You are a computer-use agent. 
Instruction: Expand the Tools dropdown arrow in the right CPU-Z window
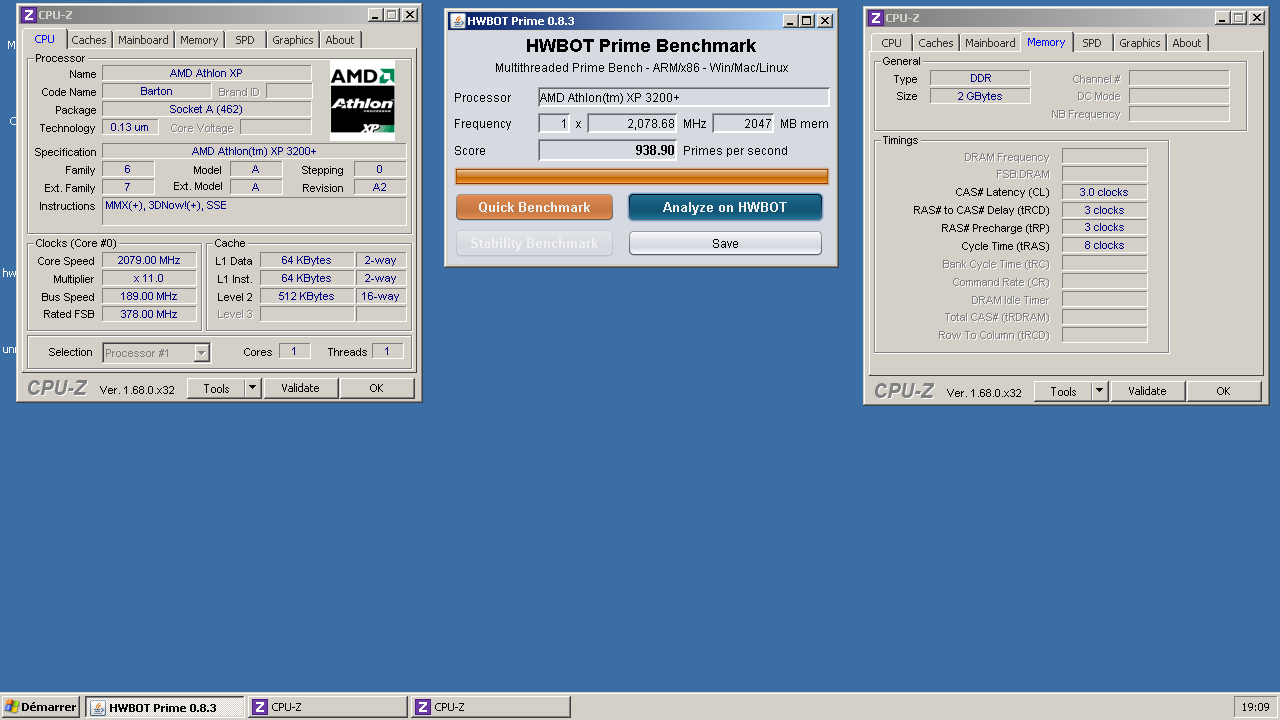point(1100,391)
